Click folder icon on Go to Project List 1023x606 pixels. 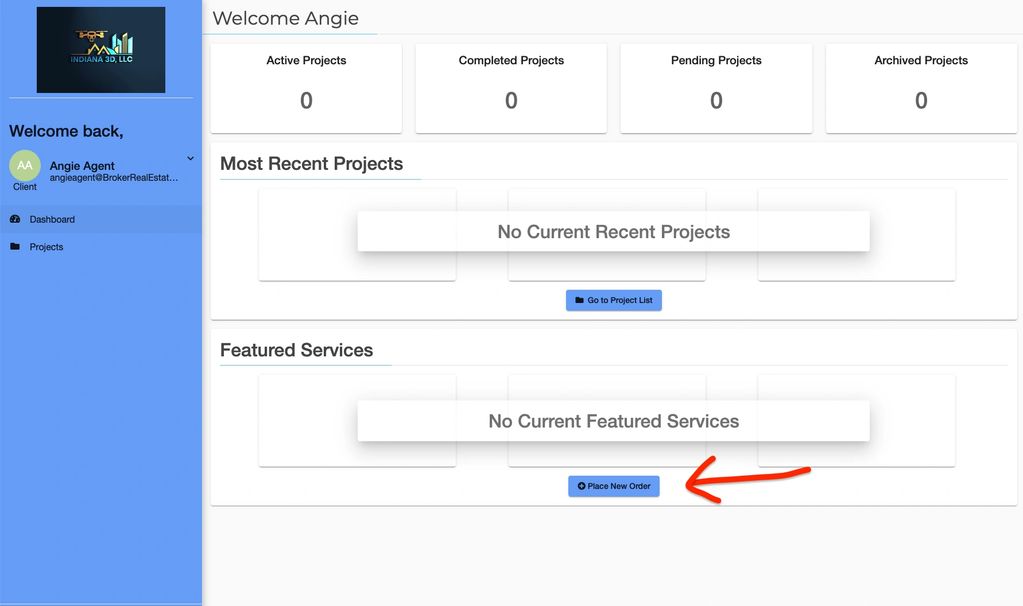(579, 300)
